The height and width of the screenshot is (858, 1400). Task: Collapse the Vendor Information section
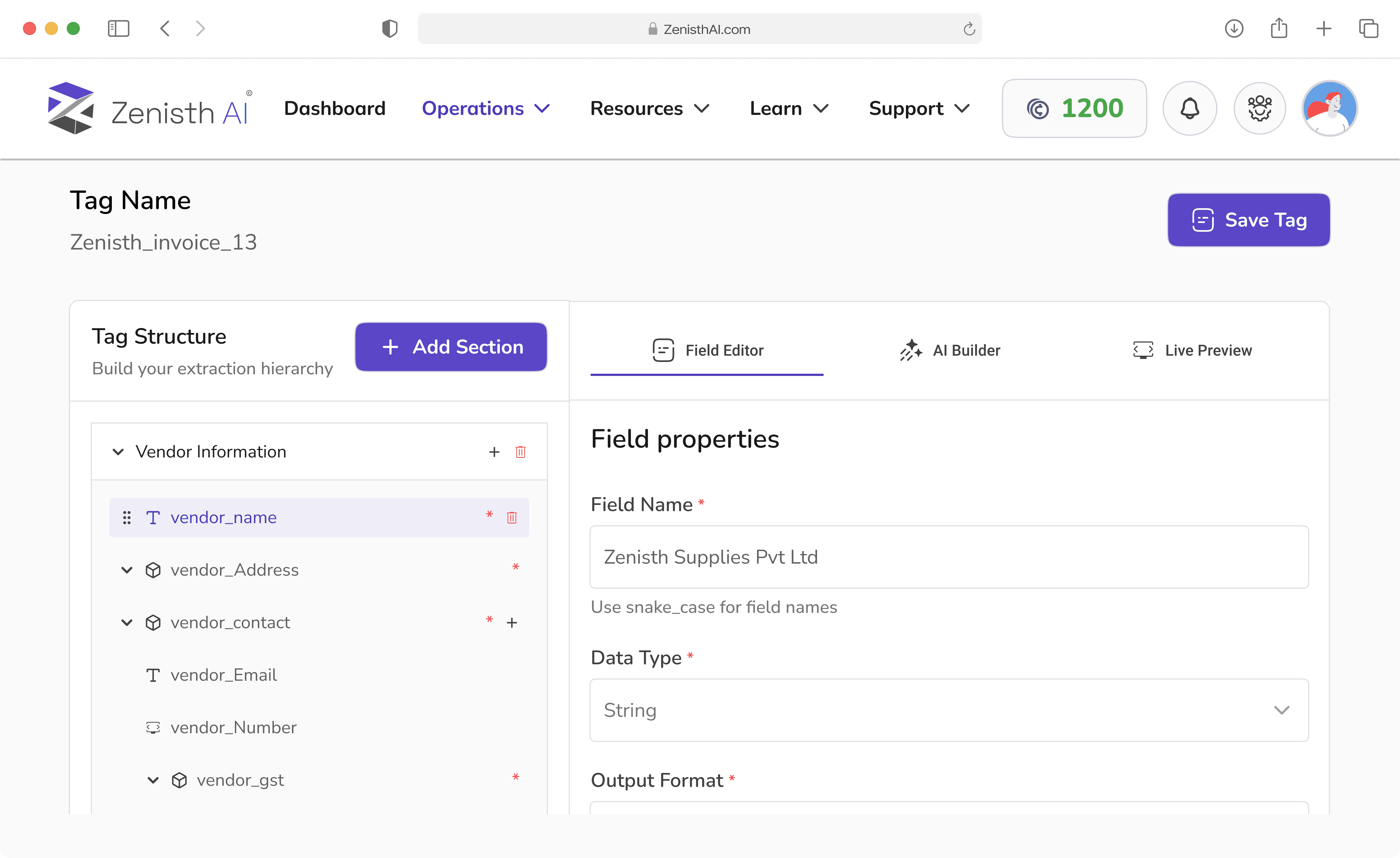[x=118, y=452]
